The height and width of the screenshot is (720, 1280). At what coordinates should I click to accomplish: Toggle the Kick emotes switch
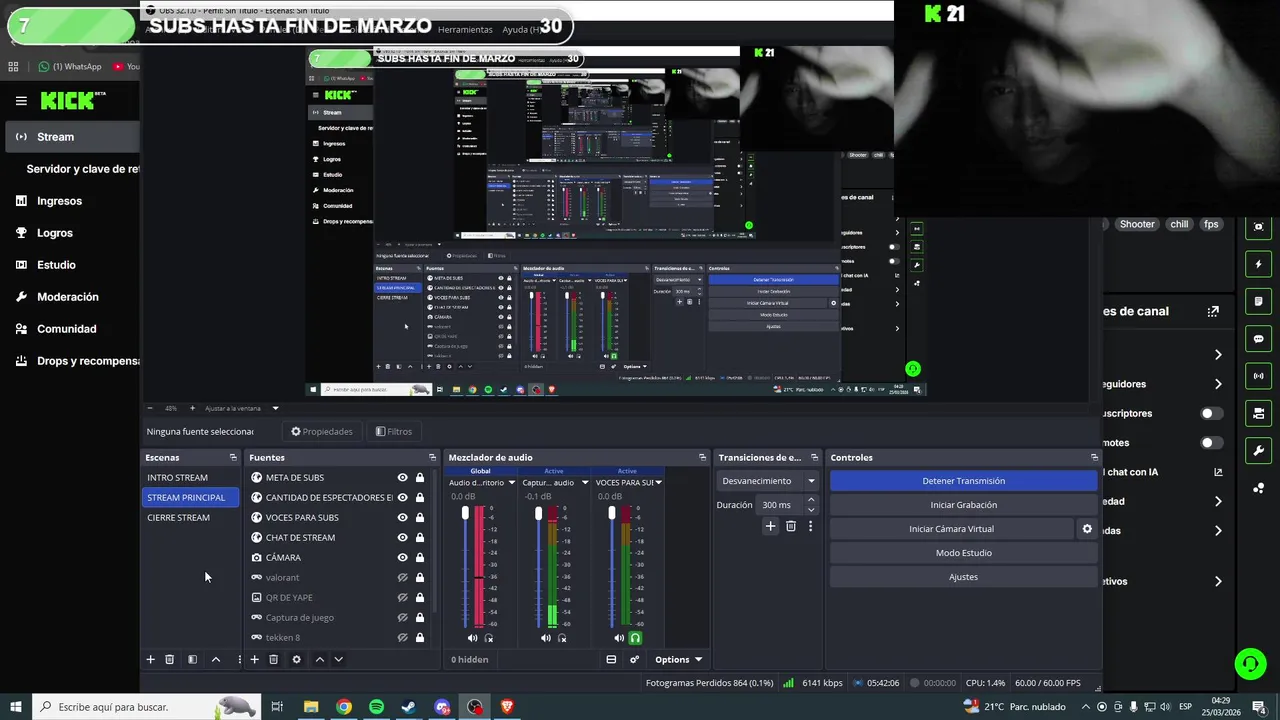(x=1211, y=443)
